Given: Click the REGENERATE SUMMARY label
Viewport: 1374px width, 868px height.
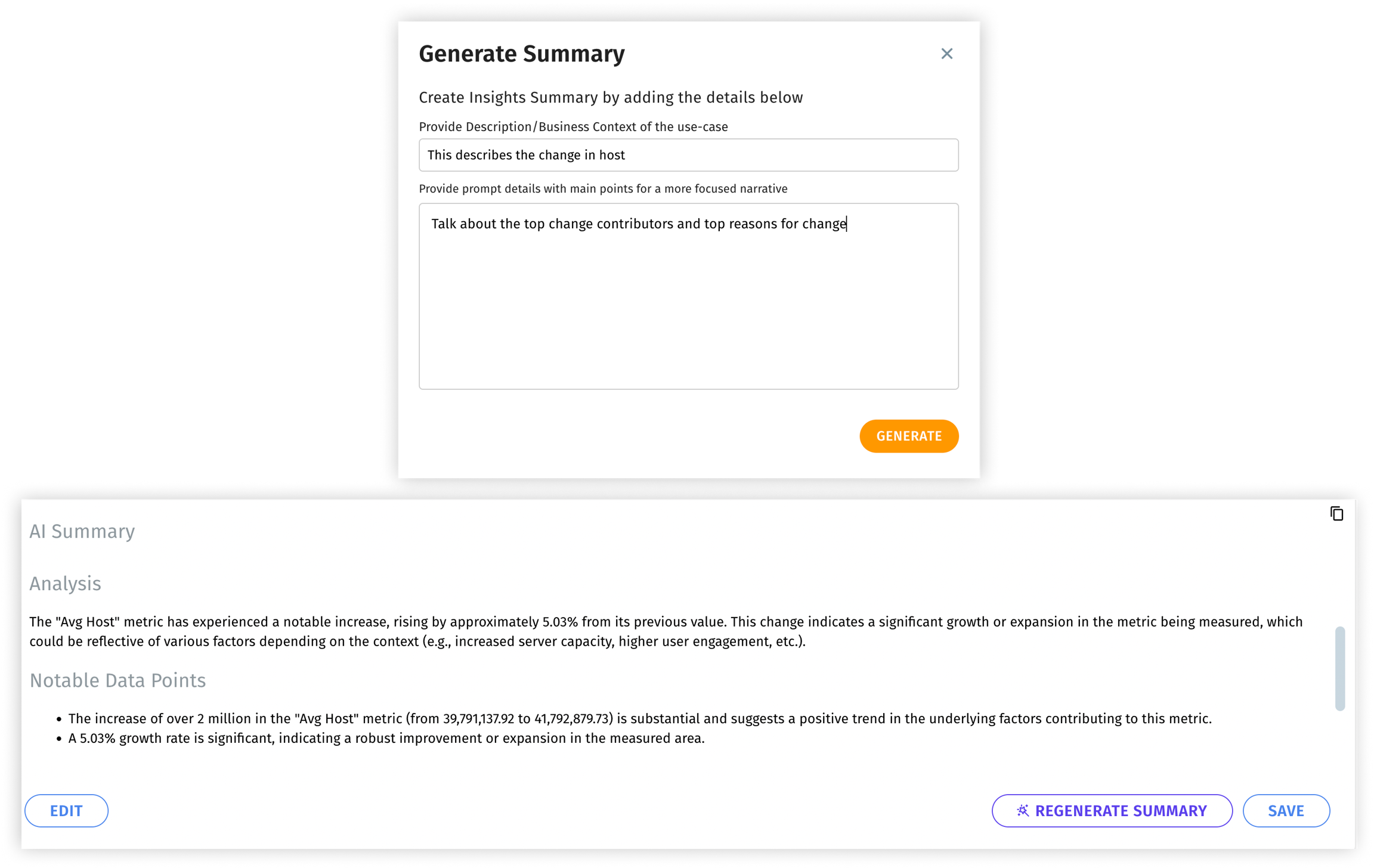Looking at the screenshot, I should click(1121, 811).
